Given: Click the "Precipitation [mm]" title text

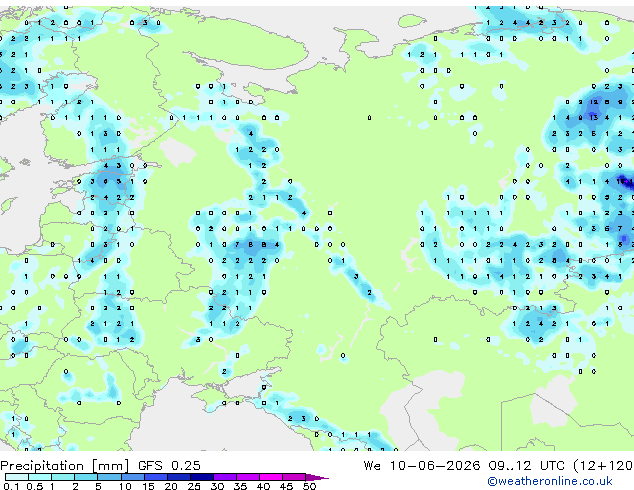Looking at the screenshot, I should pos(65,465).
